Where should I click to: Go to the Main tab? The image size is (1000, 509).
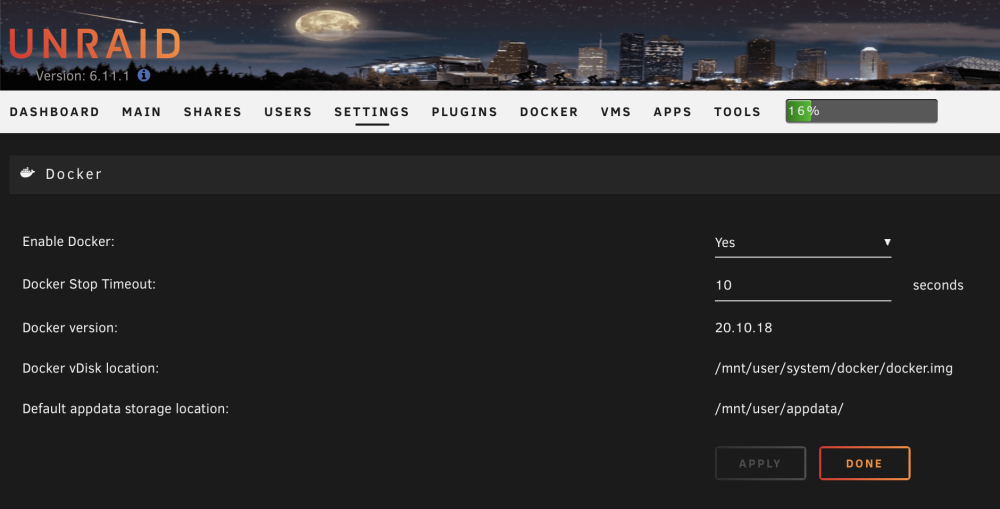142,112
